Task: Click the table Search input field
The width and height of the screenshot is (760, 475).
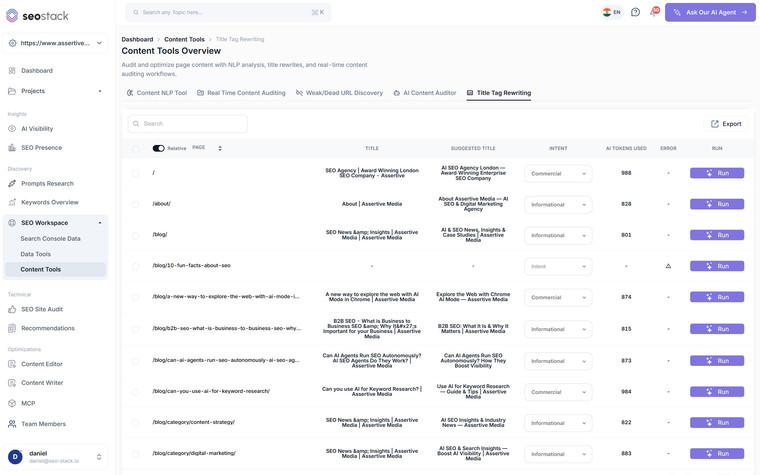Action: (188, 124)
